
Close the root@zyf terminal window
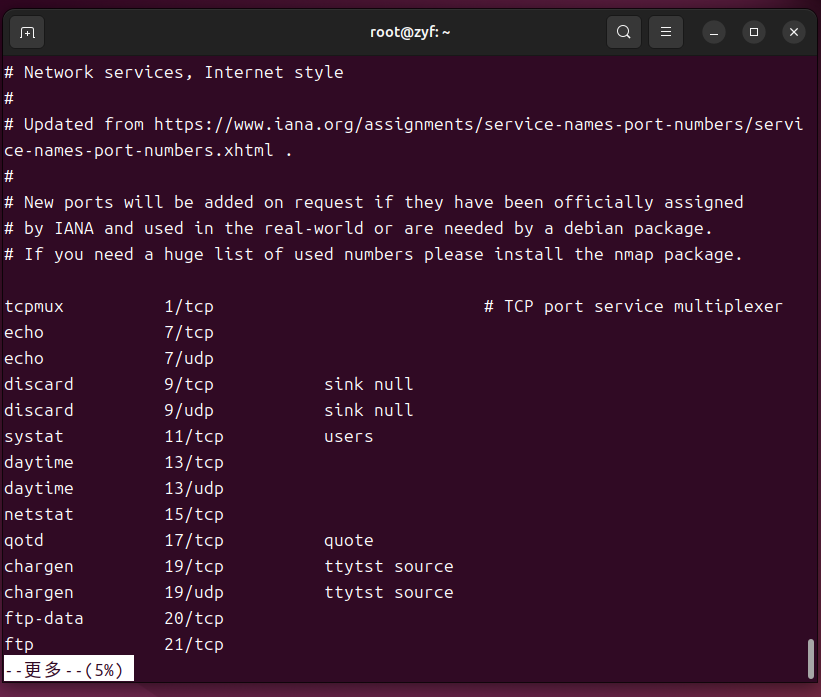click(x=794, y=32)
